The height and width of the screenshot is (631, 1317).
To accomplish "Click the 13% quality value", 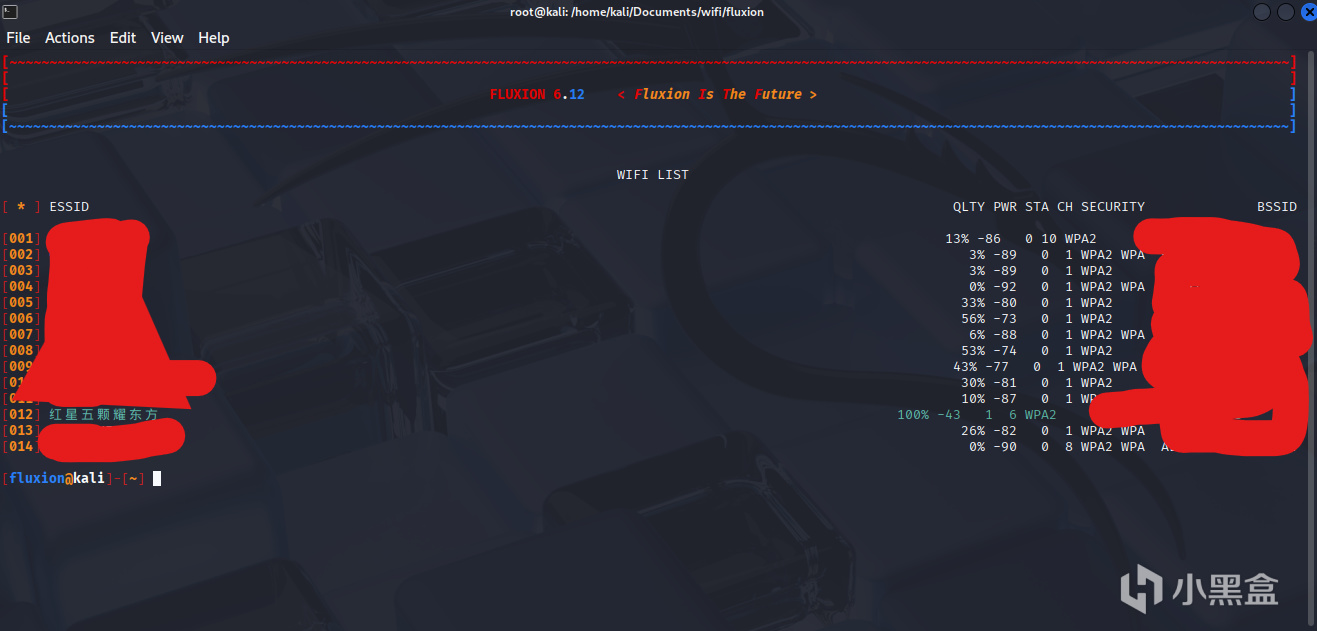I will (957, 239).
